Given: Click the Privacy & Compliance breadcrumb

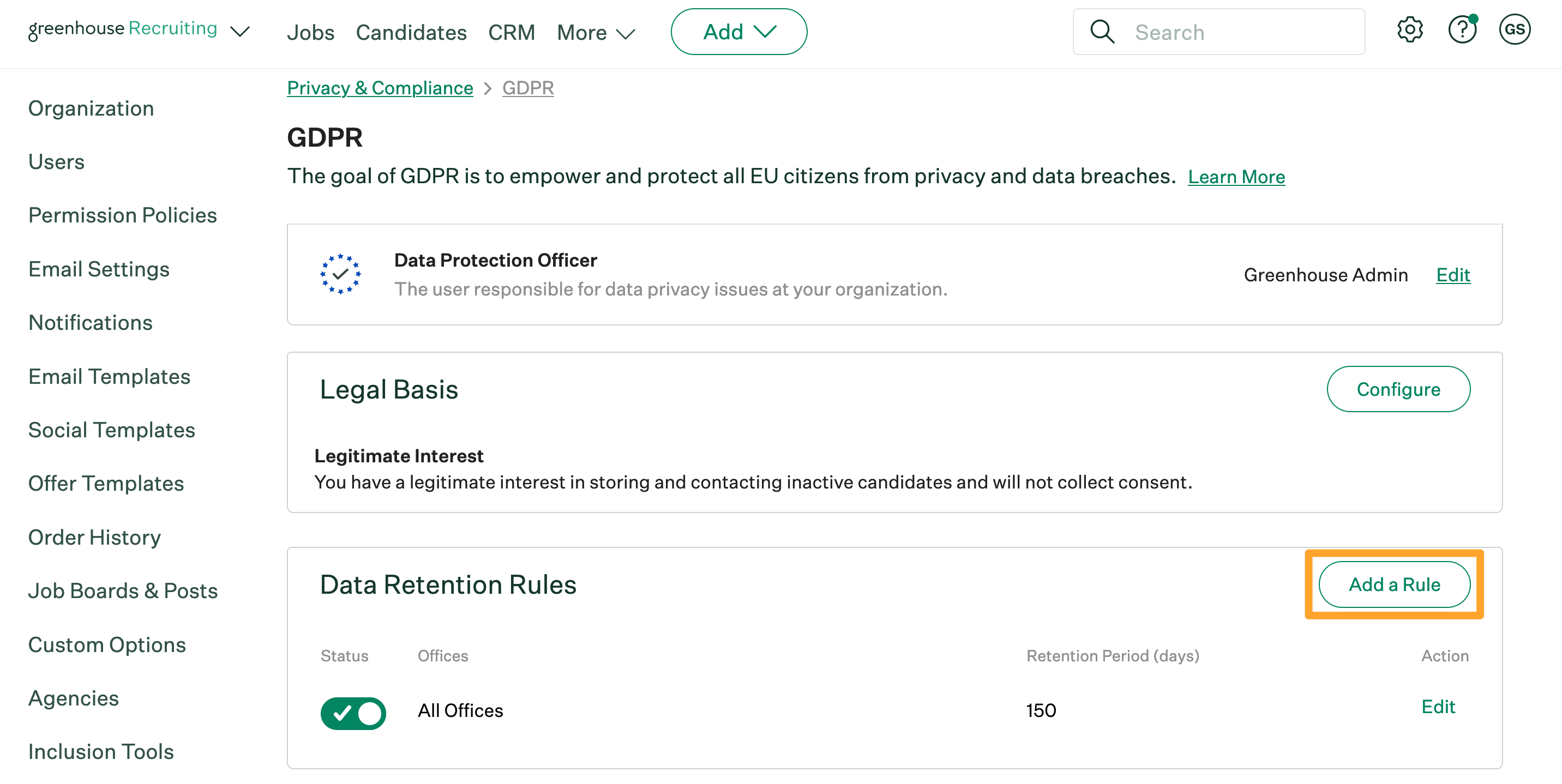Looking at the screenshot, I should [x=380, y=88].
